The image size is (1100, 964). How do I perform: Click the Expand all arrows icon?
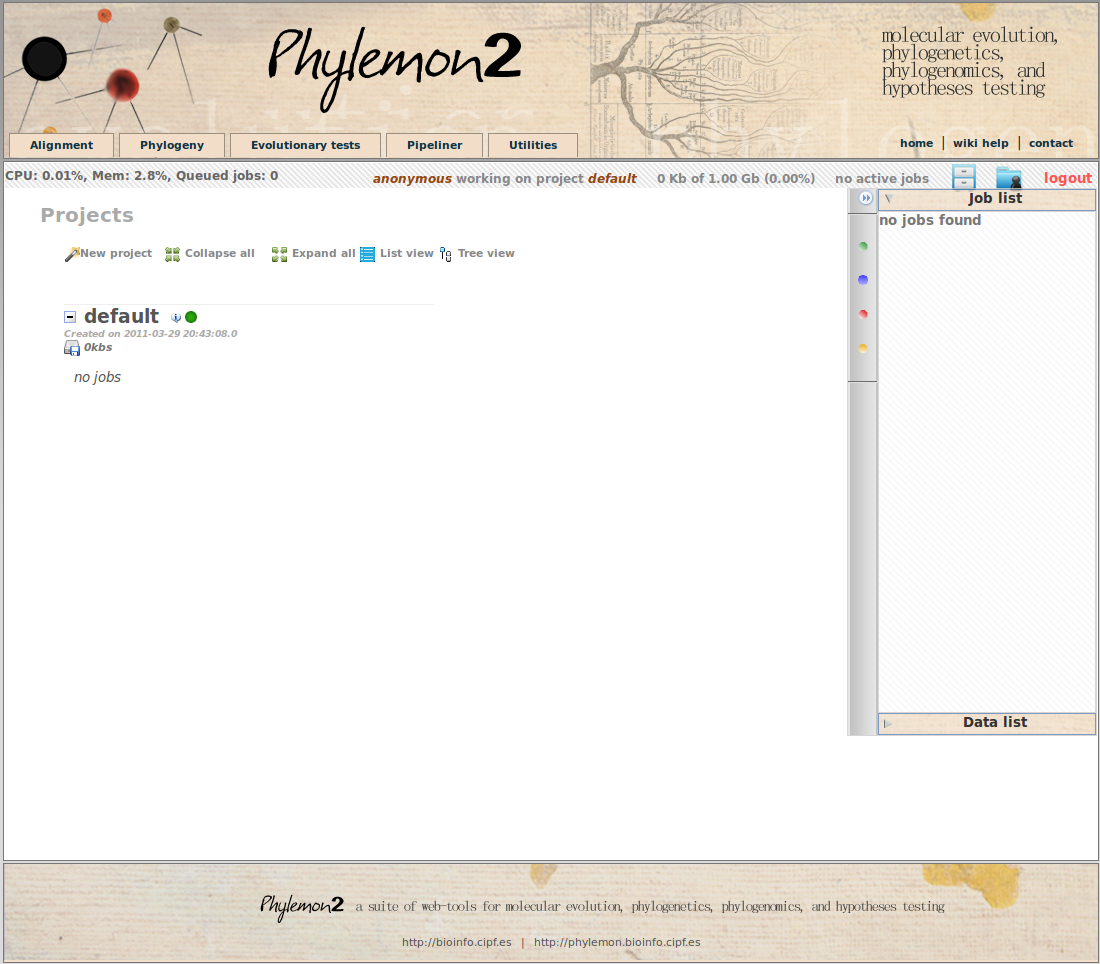point(280,254)
